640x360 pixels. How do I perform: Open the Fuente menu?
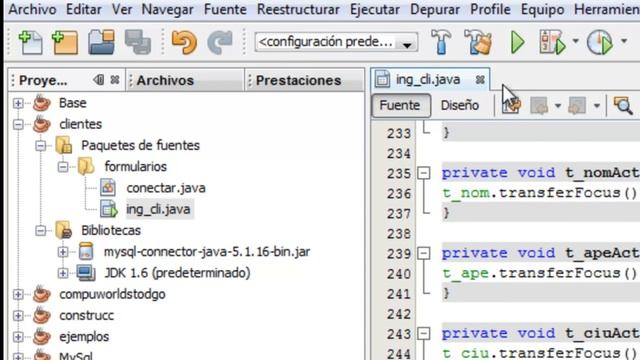tap(225, 9)
